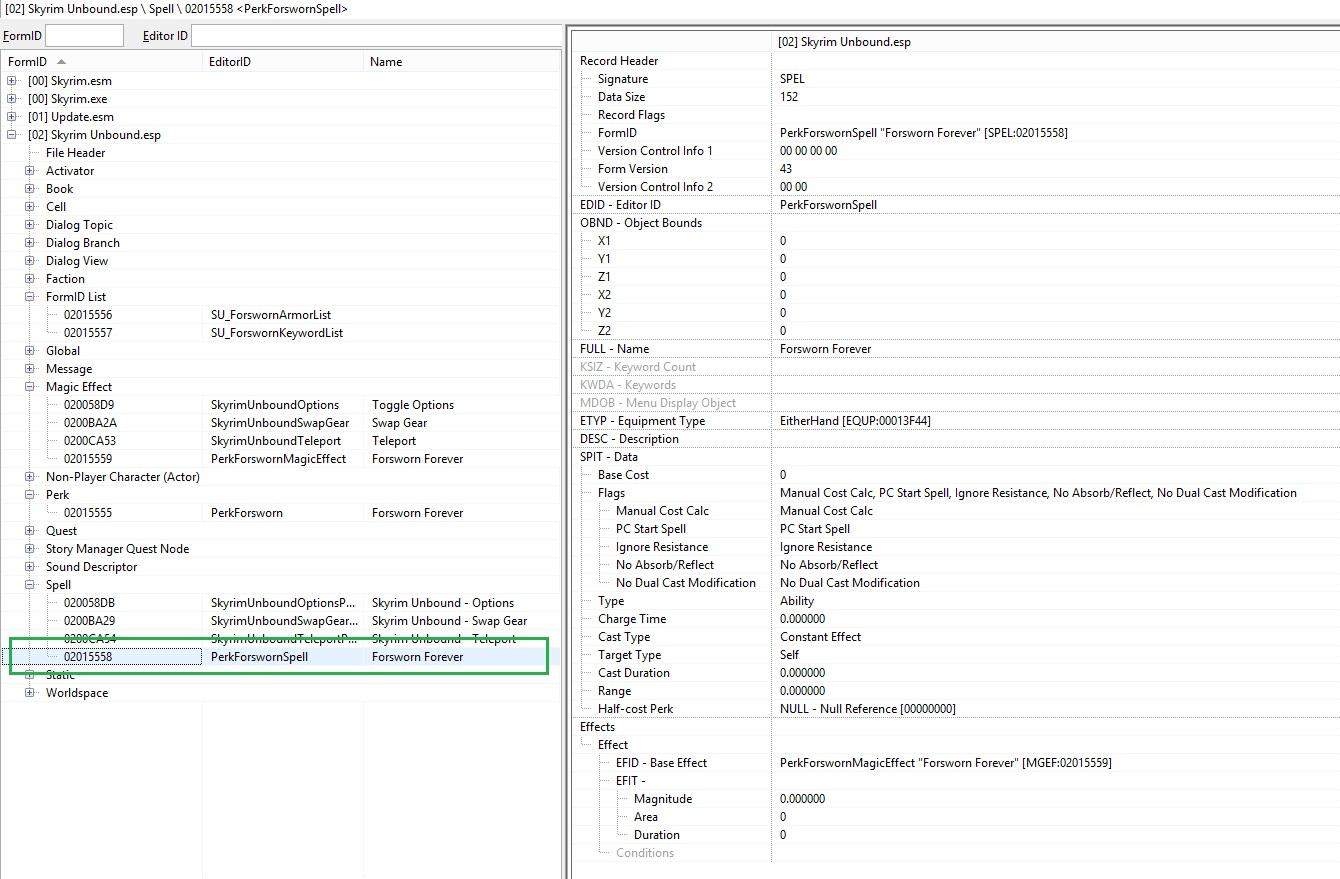Click the DESC - Description row label

coord(629,439)
